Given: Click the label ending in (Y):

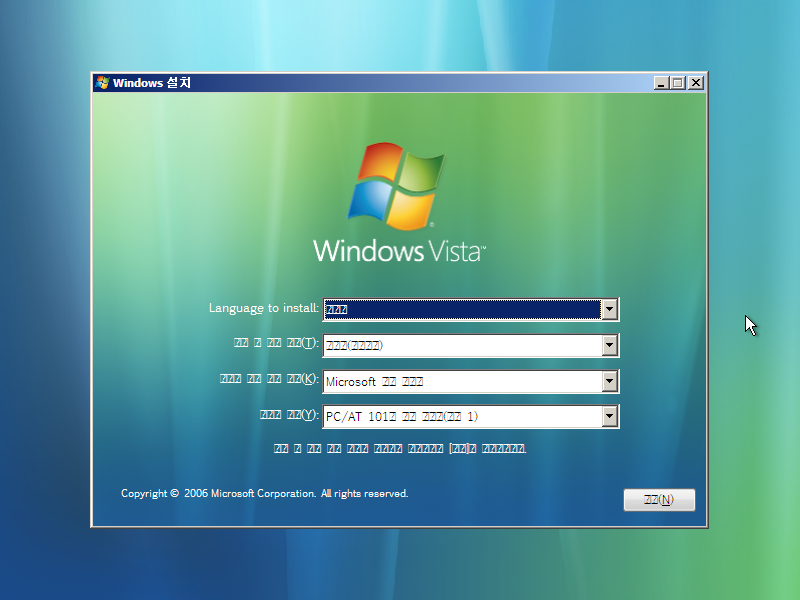Looking at the screenshot, I should (x=289, y=414).
